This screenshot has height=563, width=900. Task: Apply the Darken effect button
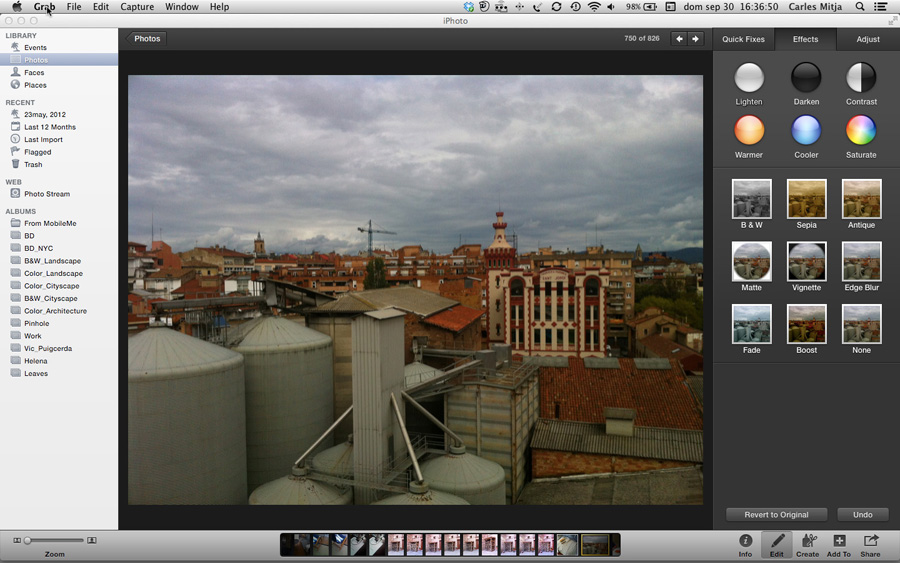pyautogui.click(x=806, y=77)
